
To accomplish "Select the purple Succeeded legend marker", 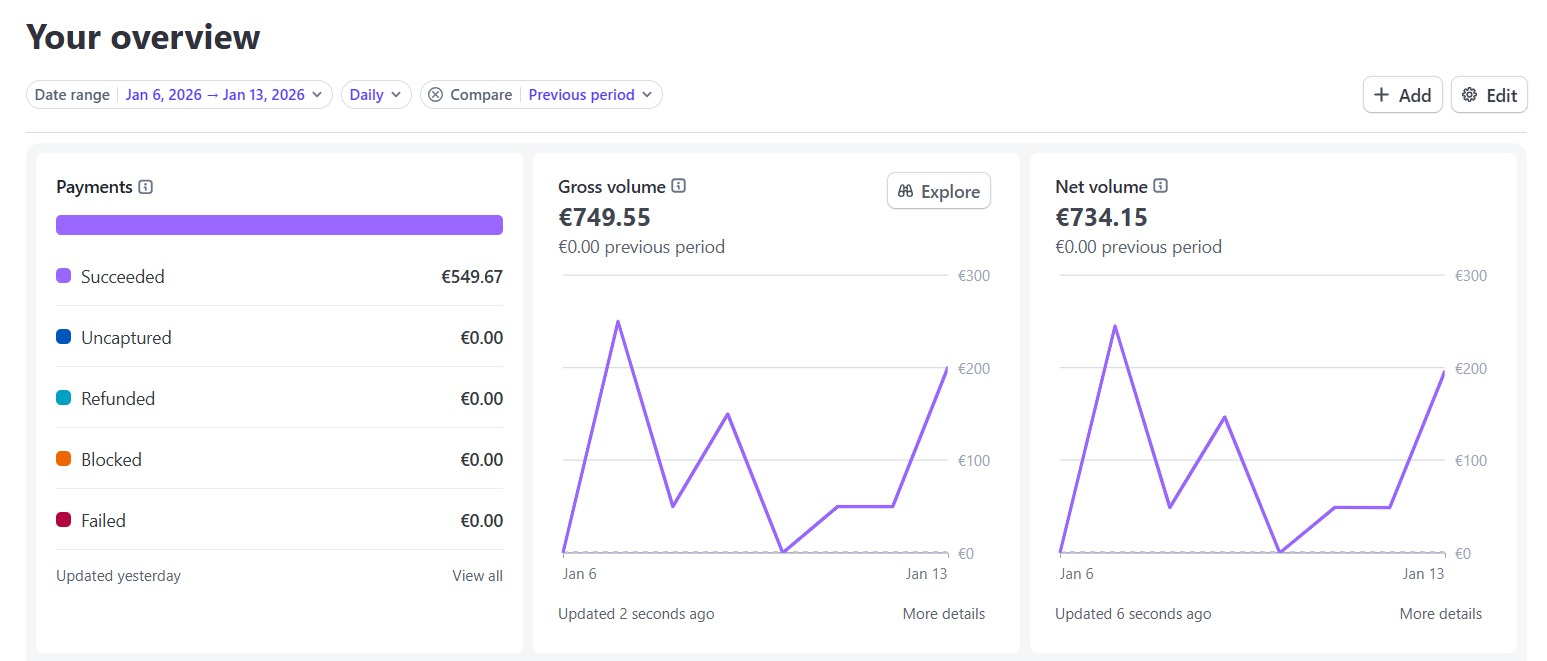I will click(62, 276).
